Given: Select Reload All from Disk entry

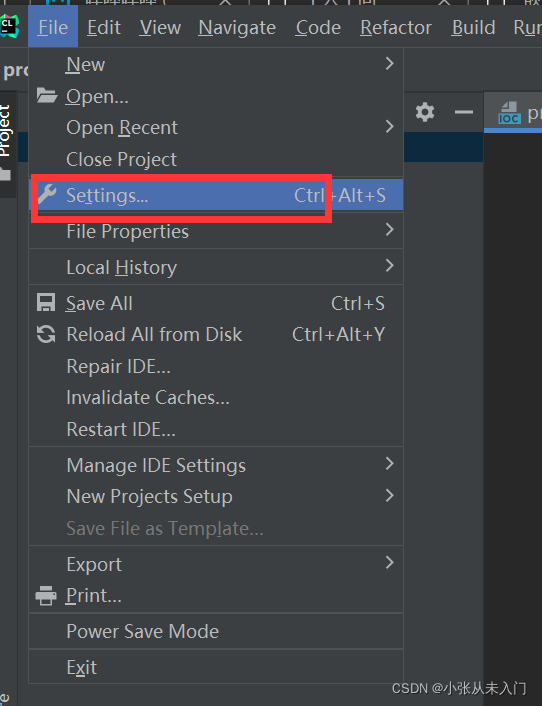Looking at the screenshot, I should tap(216, 335).
